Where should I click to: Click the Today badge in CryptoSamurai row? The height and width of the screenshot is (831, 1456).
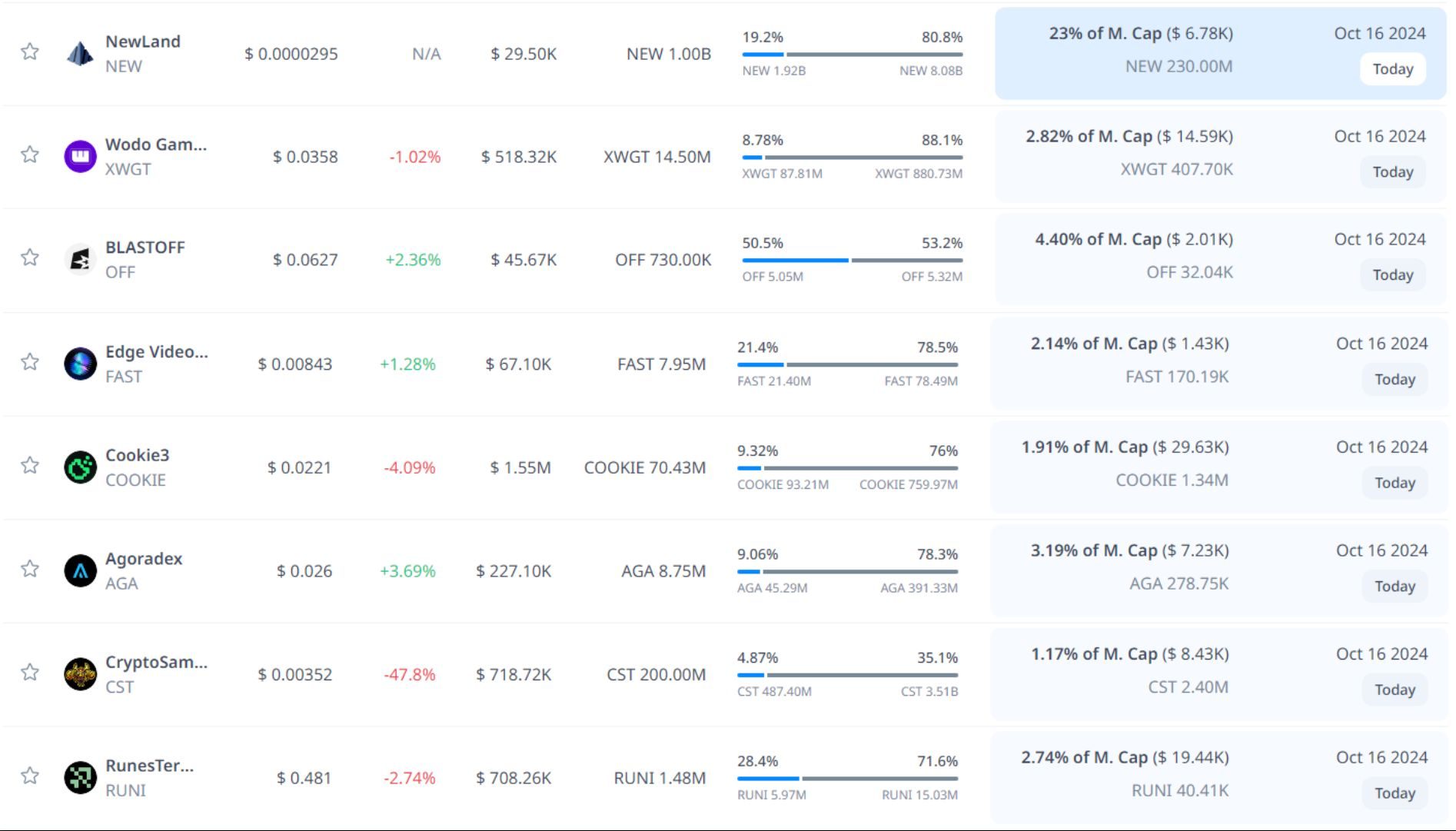point(1394,690)
